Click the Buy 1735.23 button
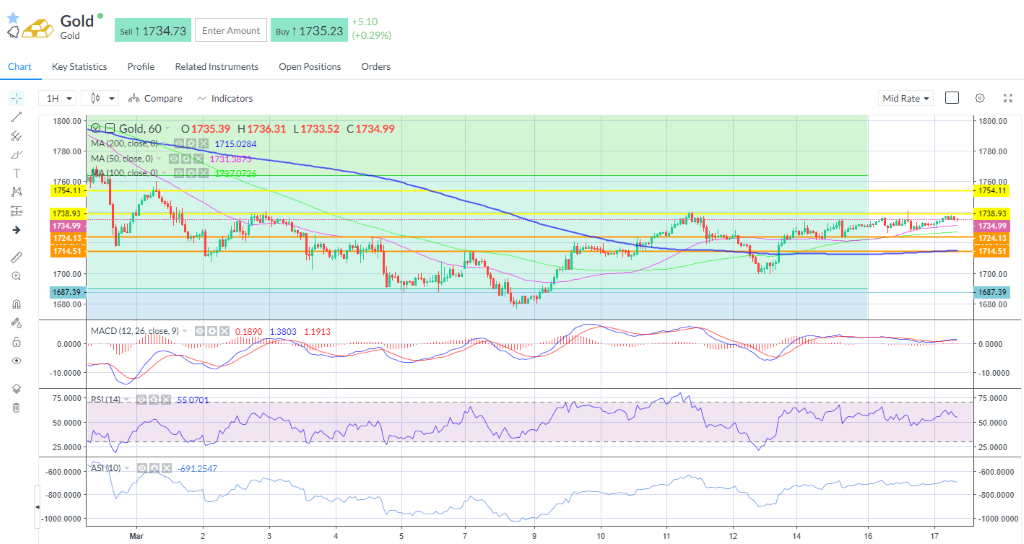 pos(309,31)
